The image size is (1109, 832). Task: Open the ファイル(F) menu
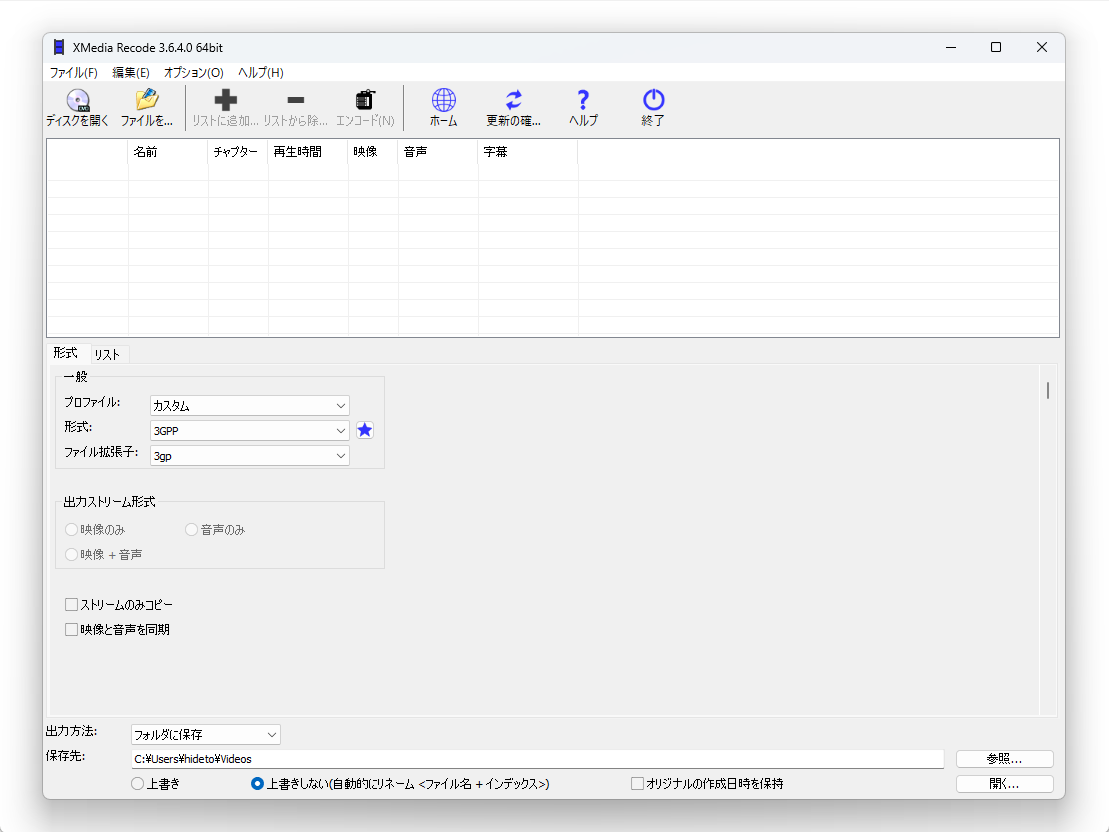pyautogui.click(x=74, y=72)
